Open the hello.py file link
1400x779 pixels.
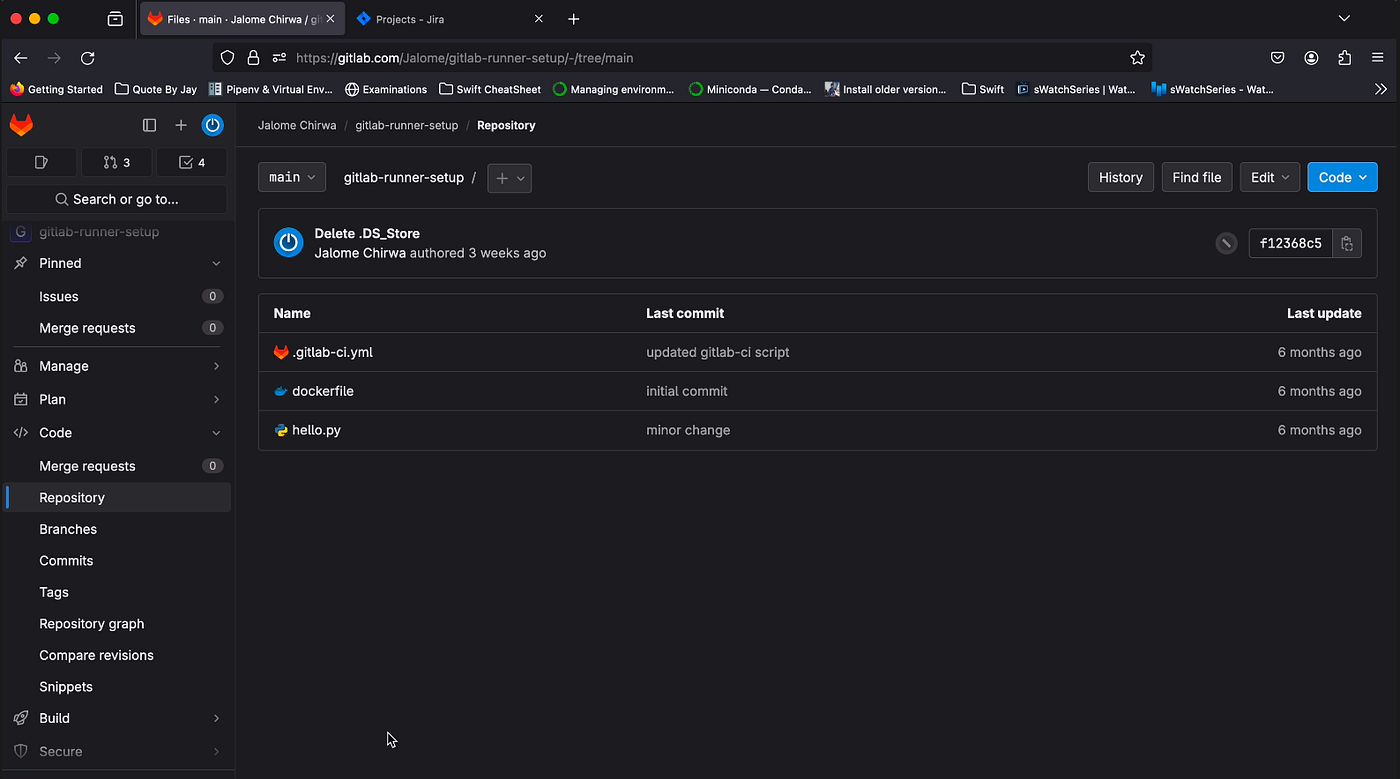[x=316, y=430]
